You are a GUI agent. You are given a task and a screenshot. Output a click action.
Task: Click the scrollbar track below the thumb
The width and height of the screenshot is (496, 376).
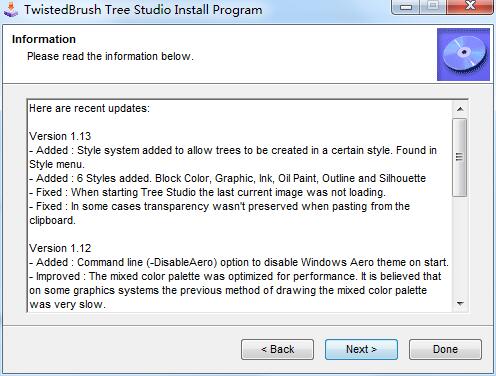point(460,247)
